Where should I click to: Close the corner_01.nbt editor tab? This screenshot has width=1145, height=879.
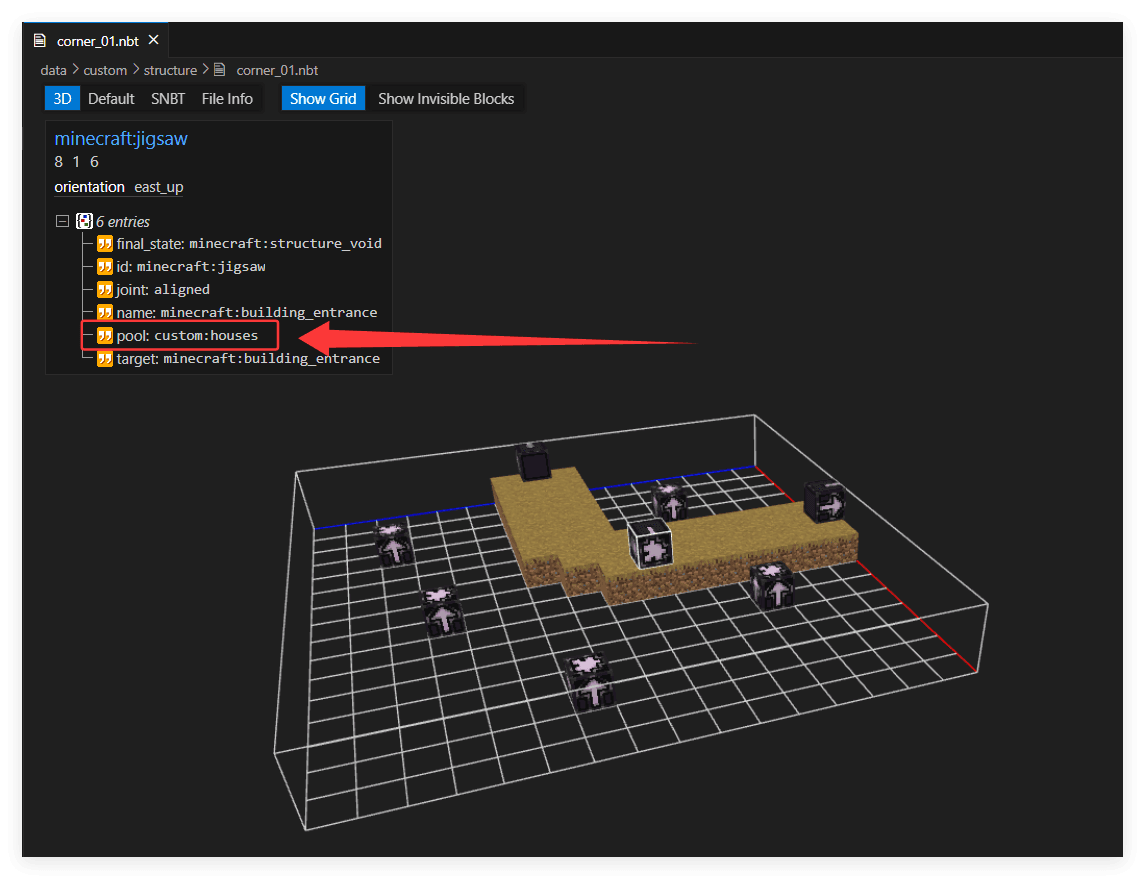[x=153, y=40]
